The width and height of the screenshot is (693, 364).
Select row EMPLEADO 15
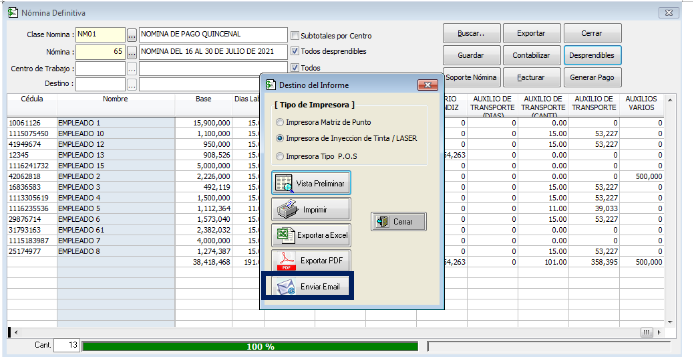click(81, 166)
